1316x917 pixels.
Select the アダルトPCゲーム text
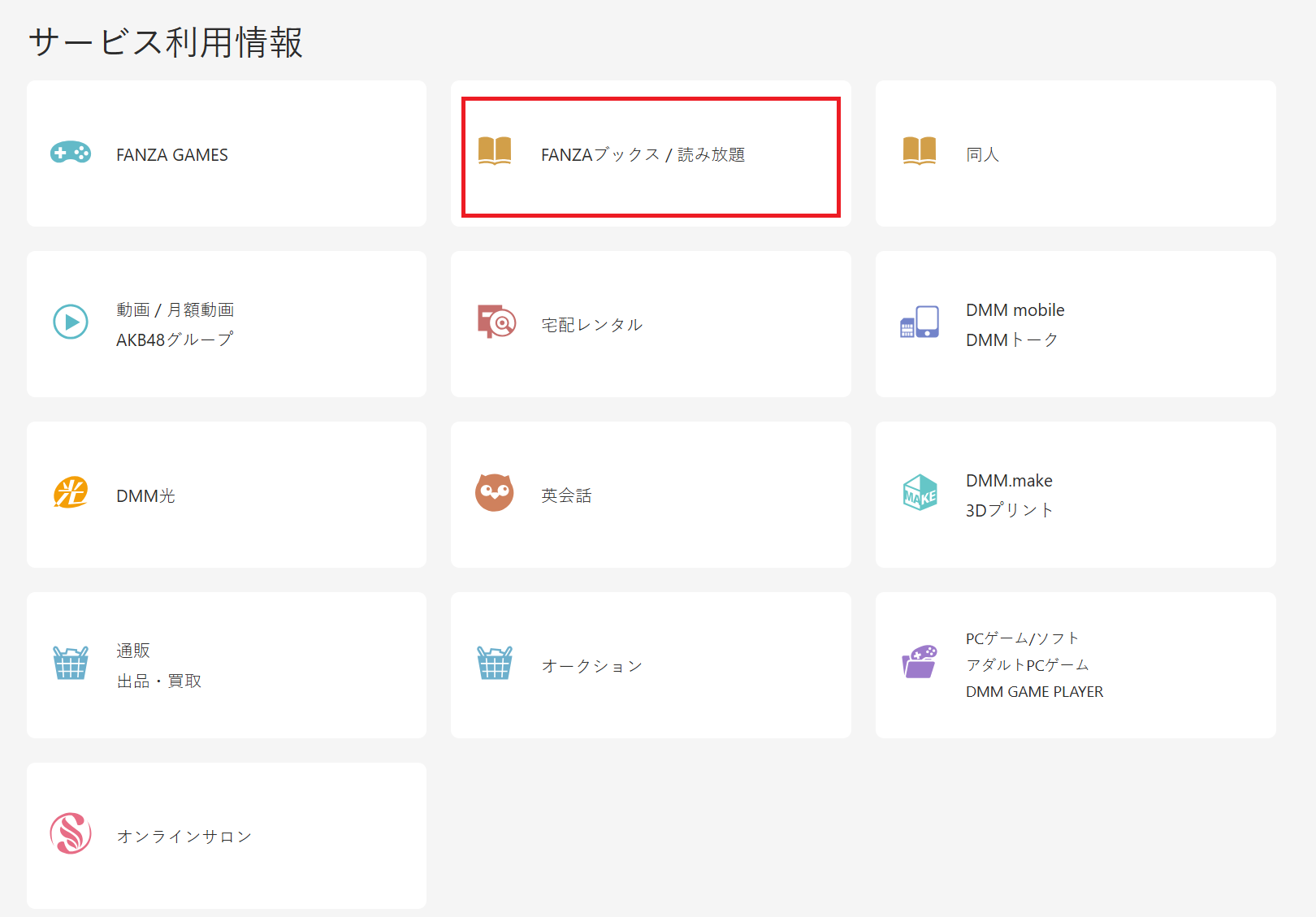click(1027, 665)
